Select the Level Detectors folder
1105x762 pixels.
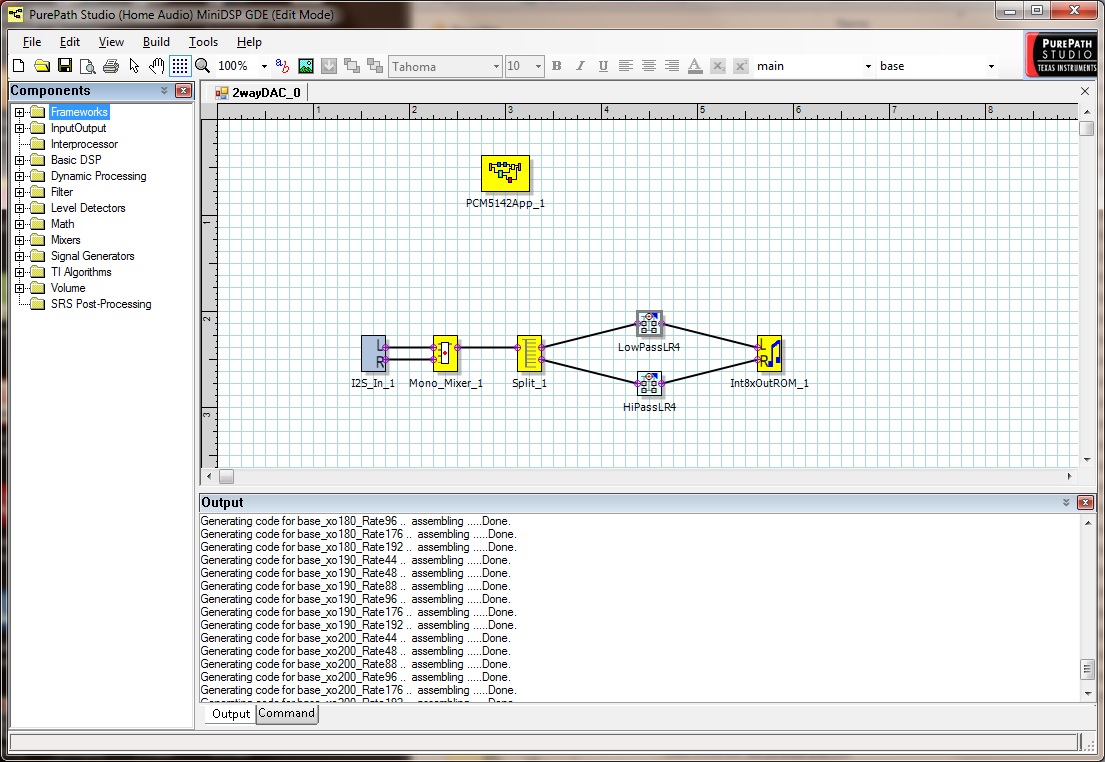coord(88,208)
